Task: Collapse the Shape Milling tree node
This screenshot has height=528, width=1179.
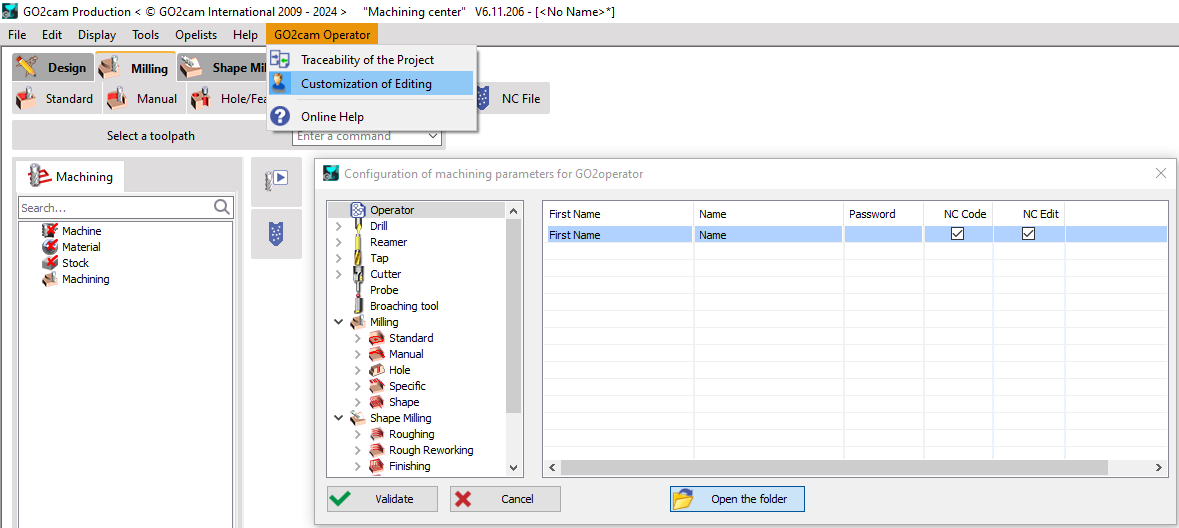Action: 339,418
